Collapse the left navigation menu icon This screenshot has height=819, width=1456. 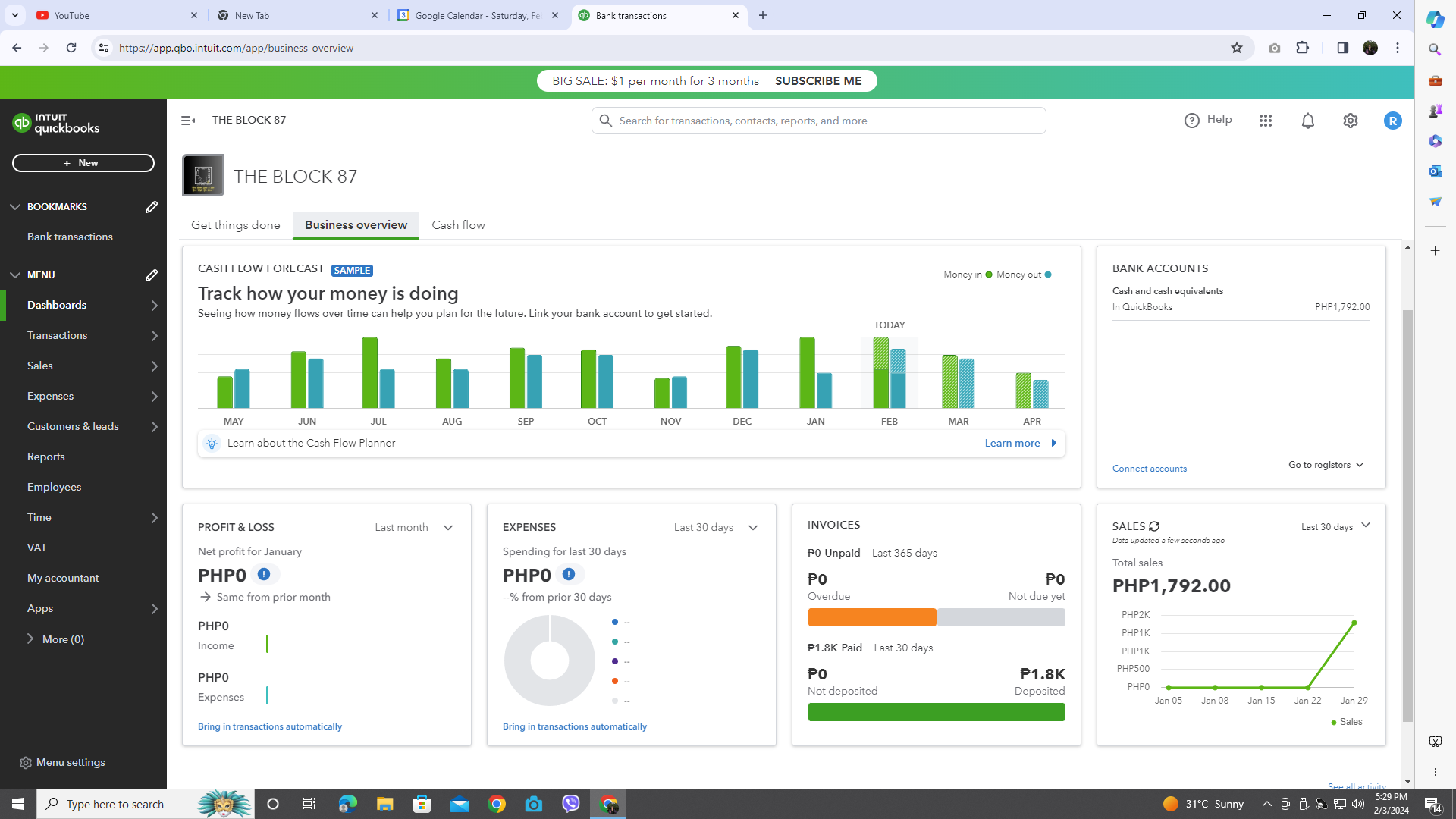188,121
